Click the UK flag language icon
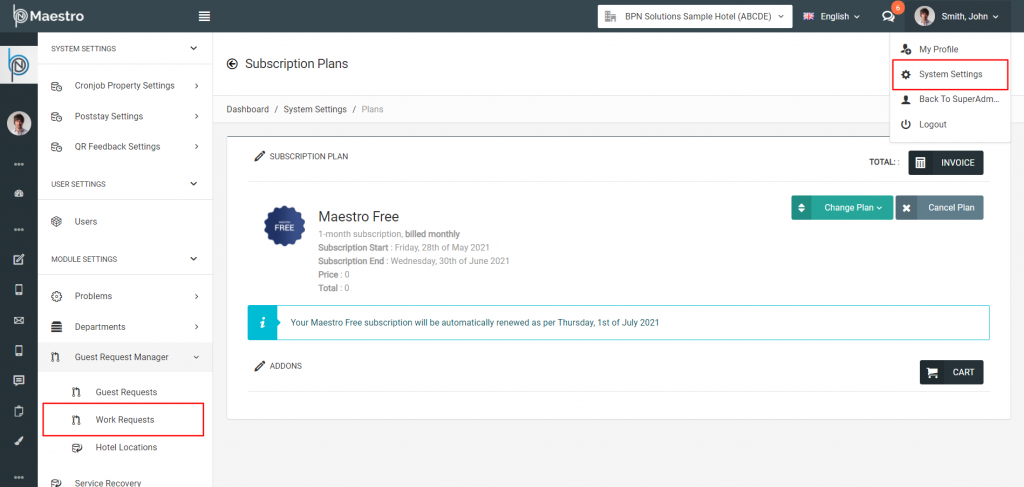 808,16
